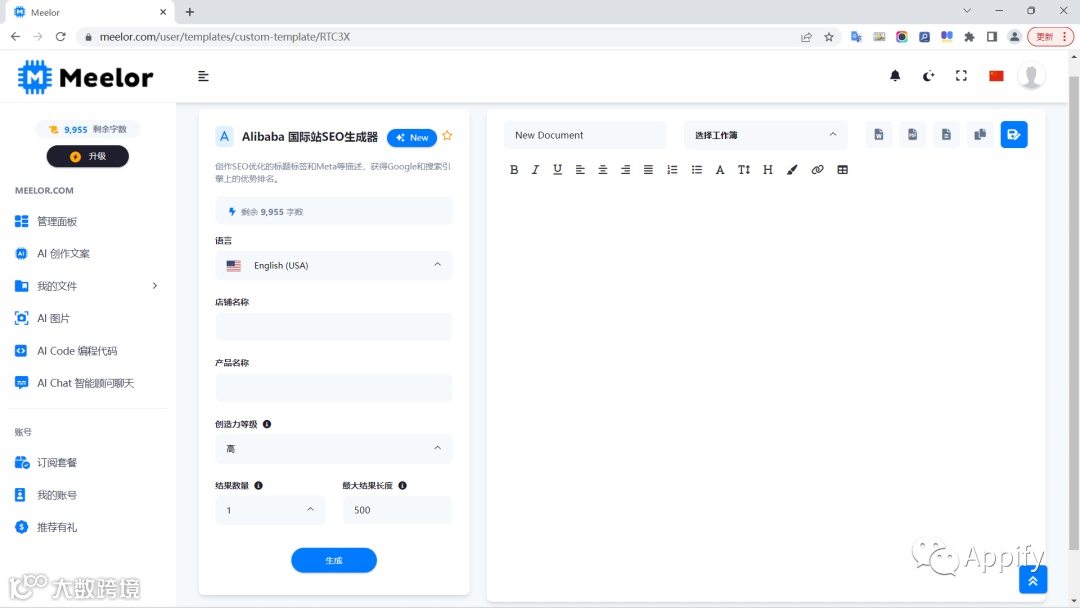Image resolution: width=1080 pixels, height=608 pixels.
Task: Align text to the left
Action: (x=580, y=169)
